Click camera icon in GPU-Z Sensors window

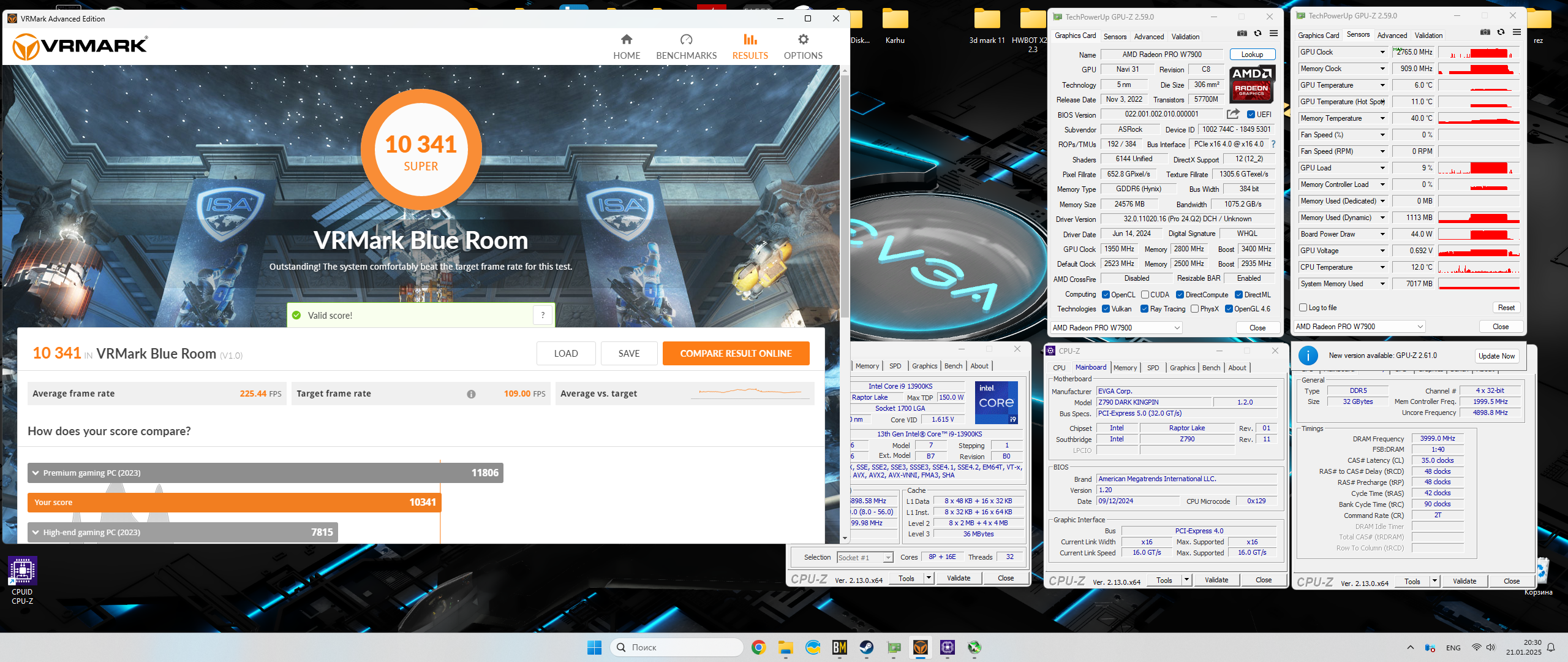pos(1485,32)
